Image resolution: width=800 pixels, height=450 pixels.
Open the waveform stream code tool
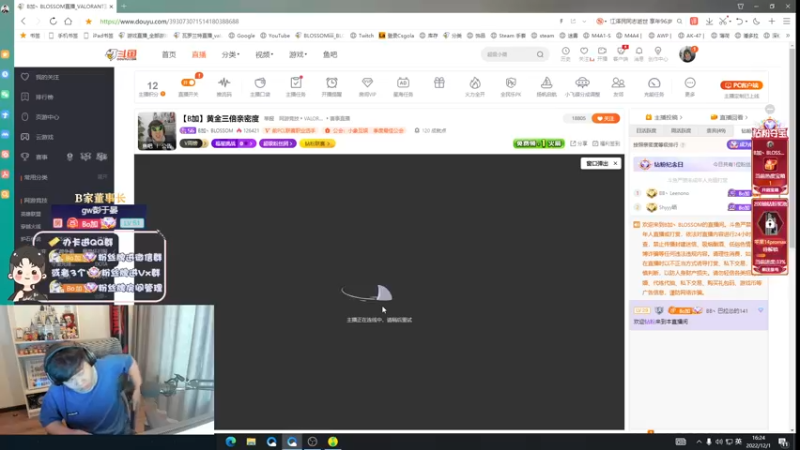click(224, 86)
